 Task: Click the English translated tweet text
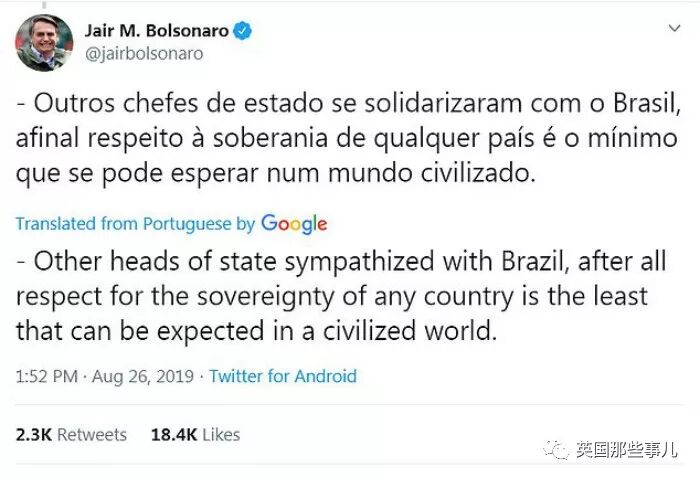pyautogui.click(x=342, y=296)
